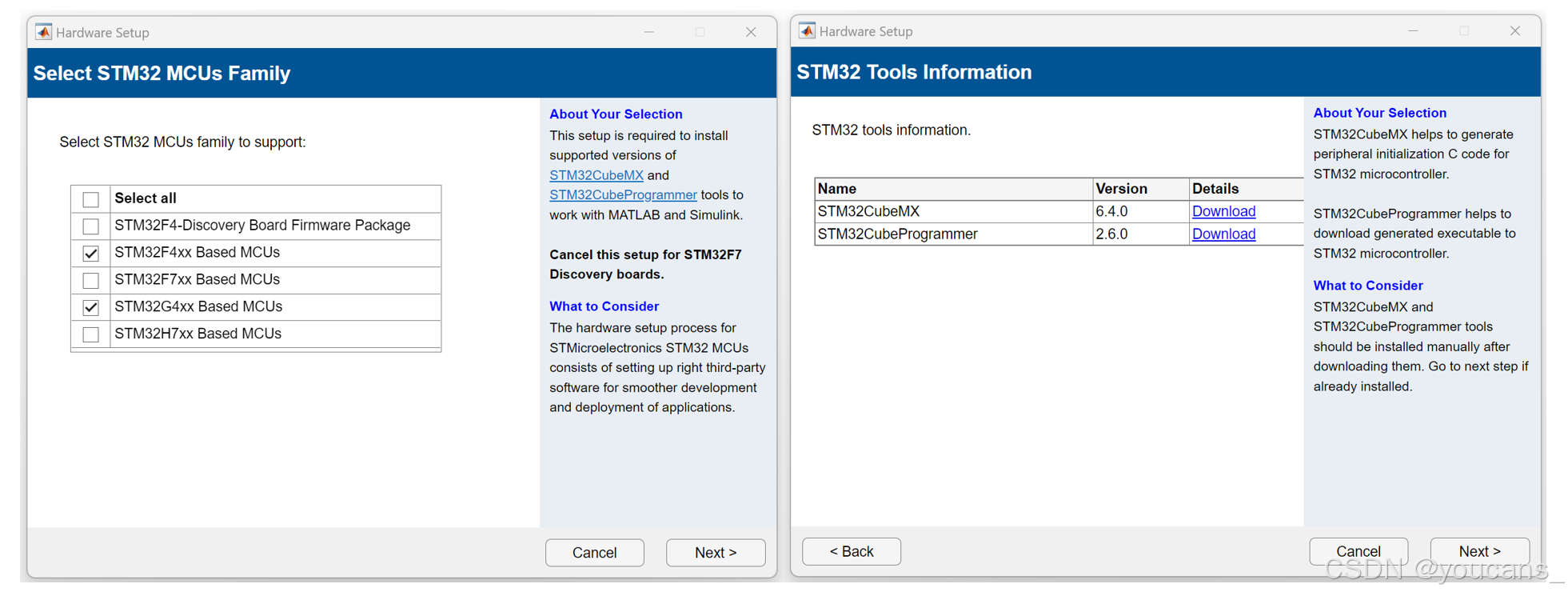Click the STM32F4xx Based MCUs label

[x=197, y=253]
